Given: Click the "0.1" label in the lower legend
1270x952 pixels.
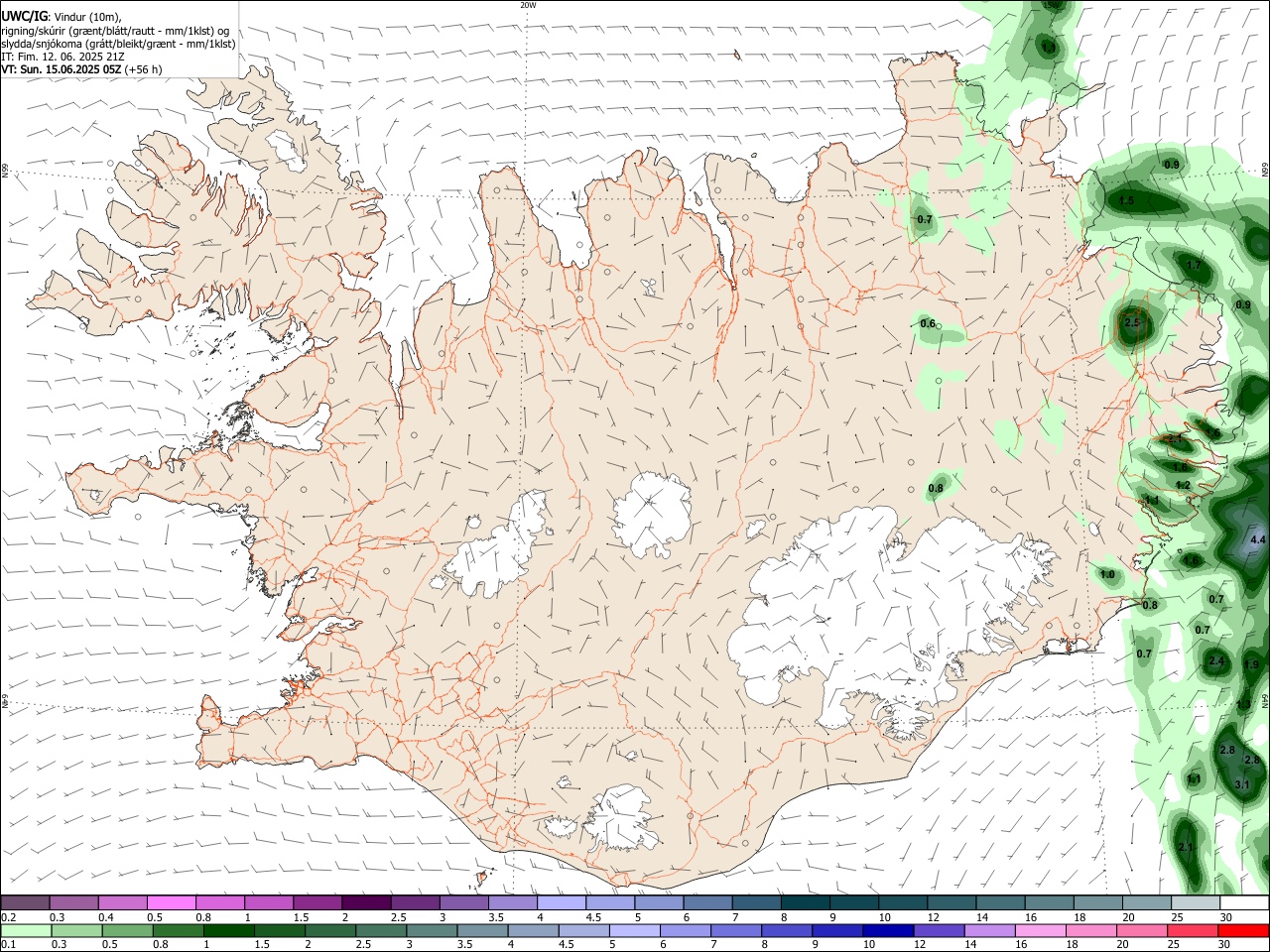Looking at the screenshot, I should [8, 945].
